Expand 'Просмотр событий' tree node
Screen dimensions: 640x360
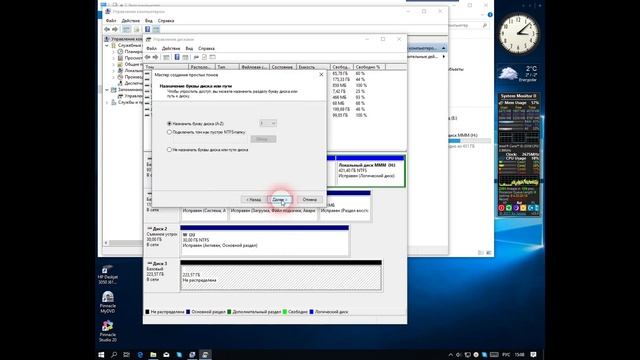coord(114,58)
